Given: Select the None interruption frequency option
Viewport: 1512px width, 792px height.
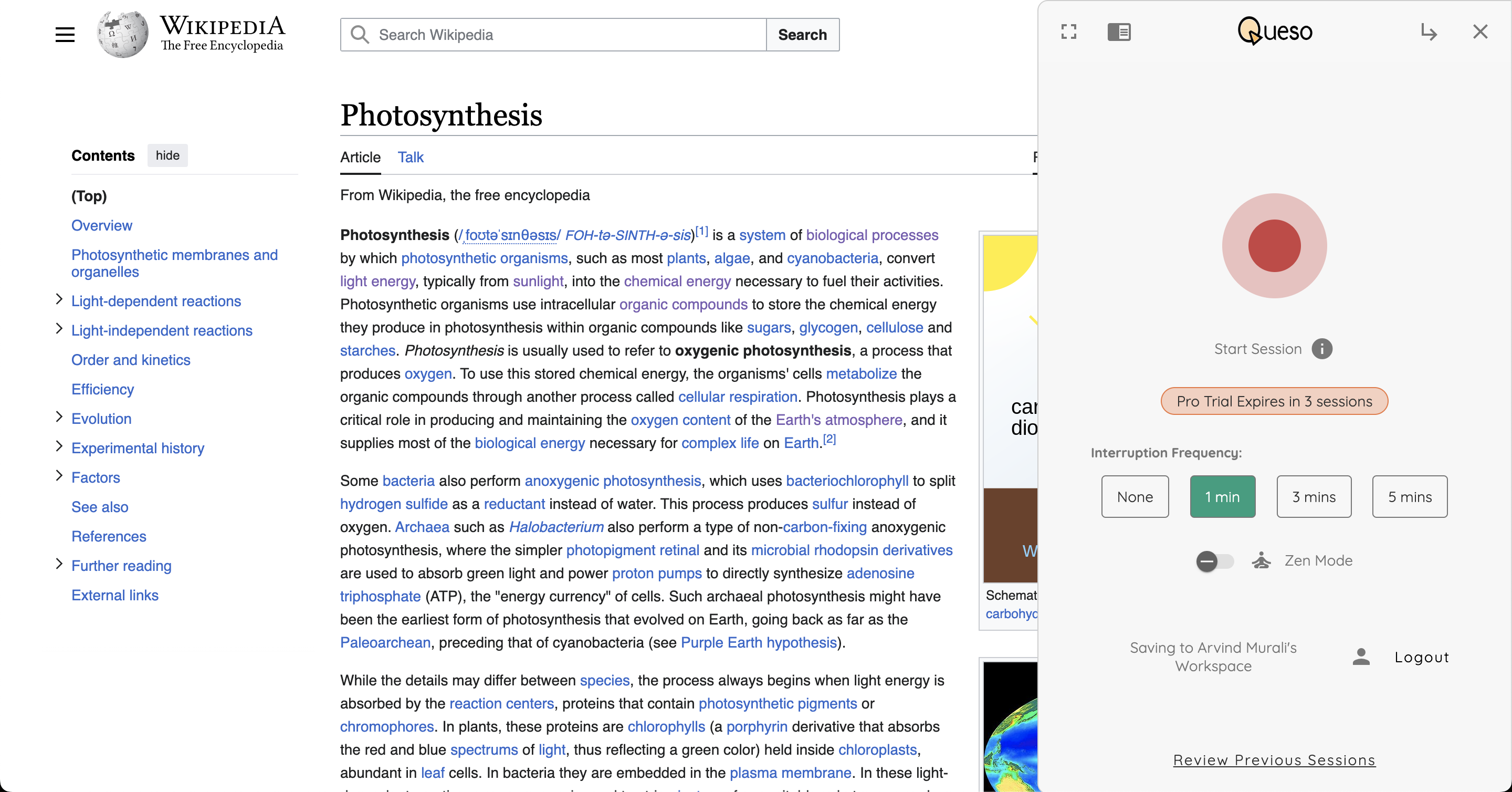Looking at the screenshot, I should pyautogui.click(x=1135, y=496).
